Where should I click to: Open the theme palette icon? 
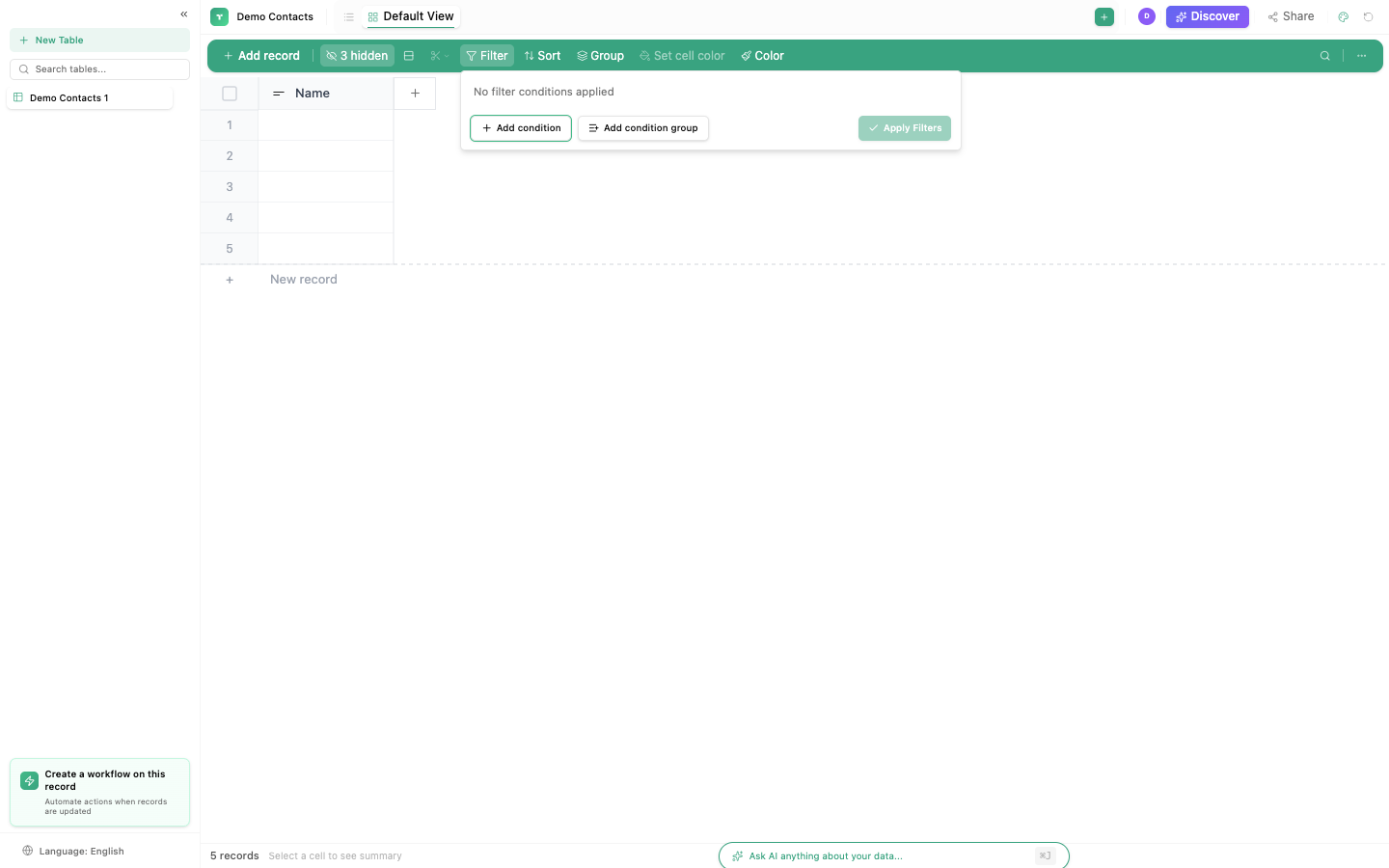click(x=1343, y=16)
